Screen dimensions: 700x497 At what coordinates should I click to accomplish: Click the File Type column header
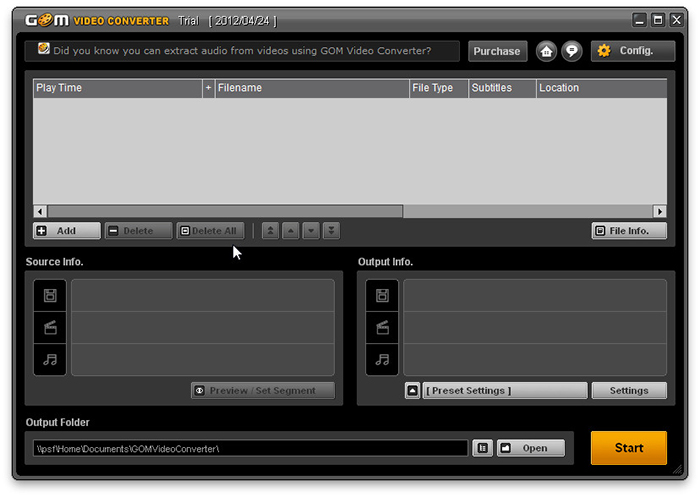coord(439,88)
